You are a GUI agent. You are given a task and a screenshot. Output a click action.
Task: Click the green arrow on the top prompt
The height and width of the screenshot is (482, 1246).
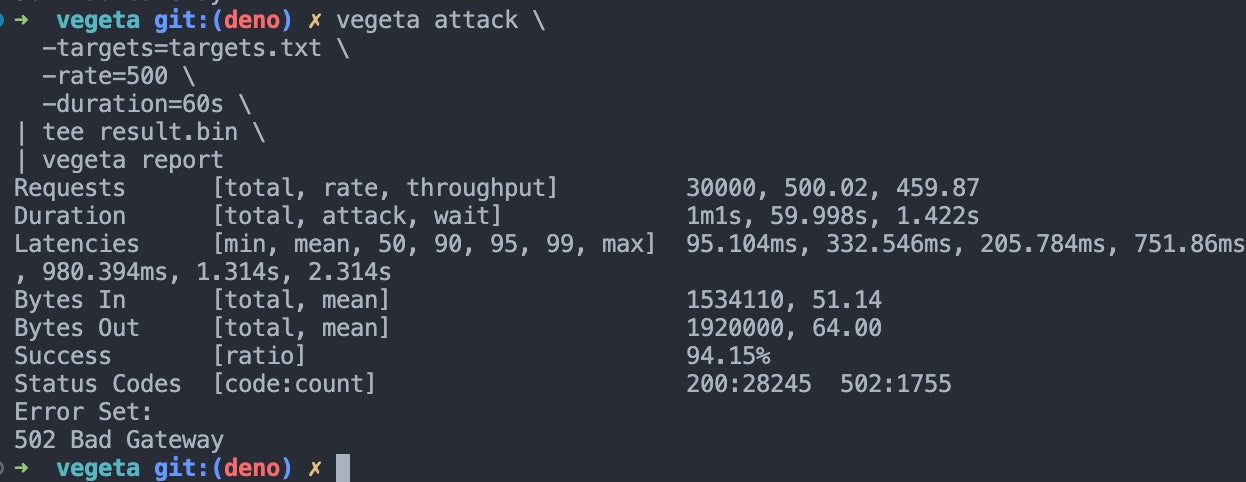click(x=22, y=20)
